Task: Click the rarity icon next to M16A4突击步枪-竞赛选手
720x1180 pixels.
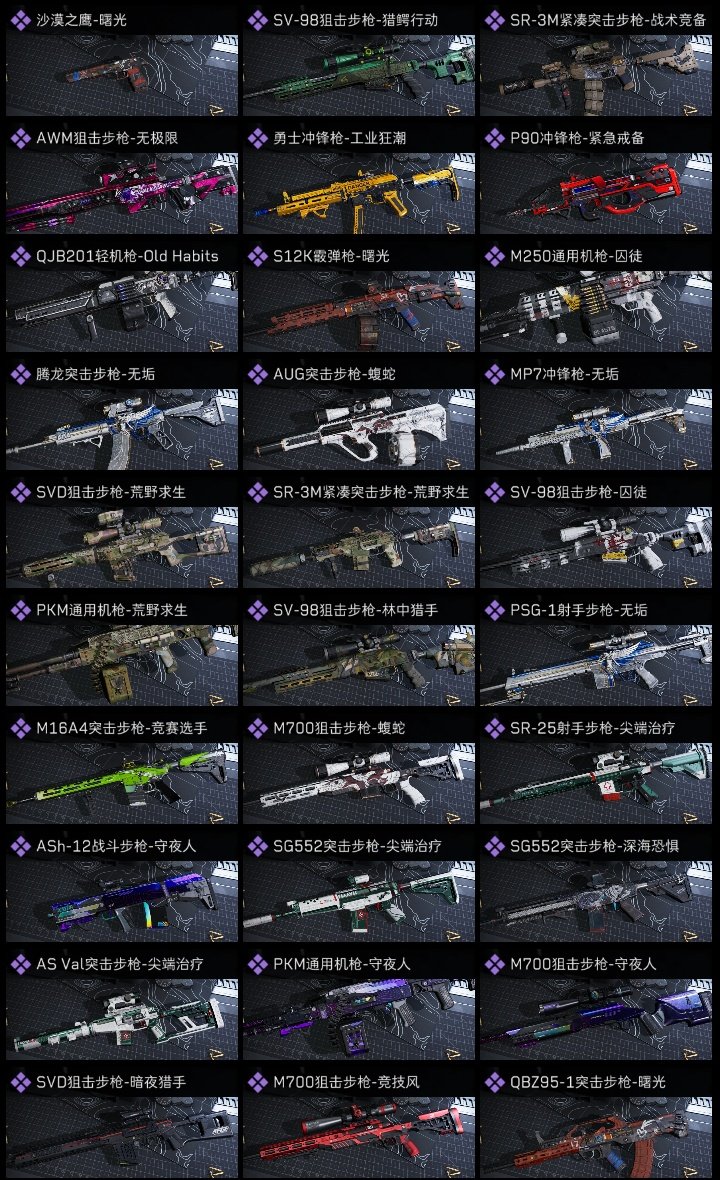Action: point(20,728)
